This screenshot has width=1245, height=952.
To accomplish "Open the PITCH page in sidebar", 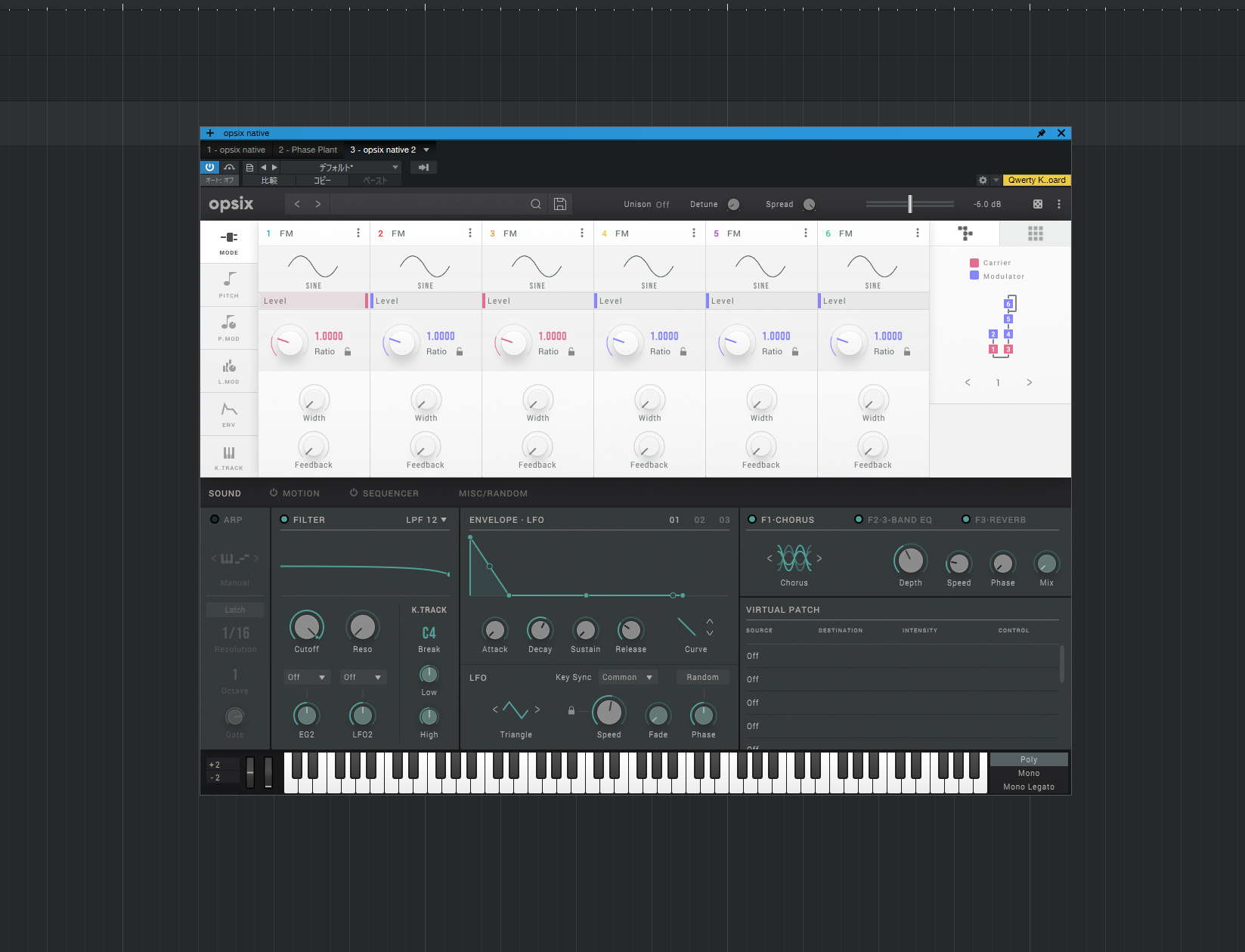I will point(229,284).
